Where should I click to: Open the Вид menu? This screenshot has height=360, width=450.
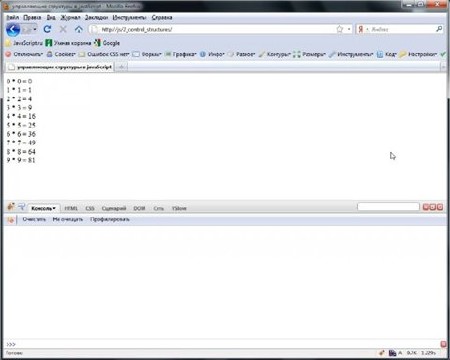[x=51, y=17]
